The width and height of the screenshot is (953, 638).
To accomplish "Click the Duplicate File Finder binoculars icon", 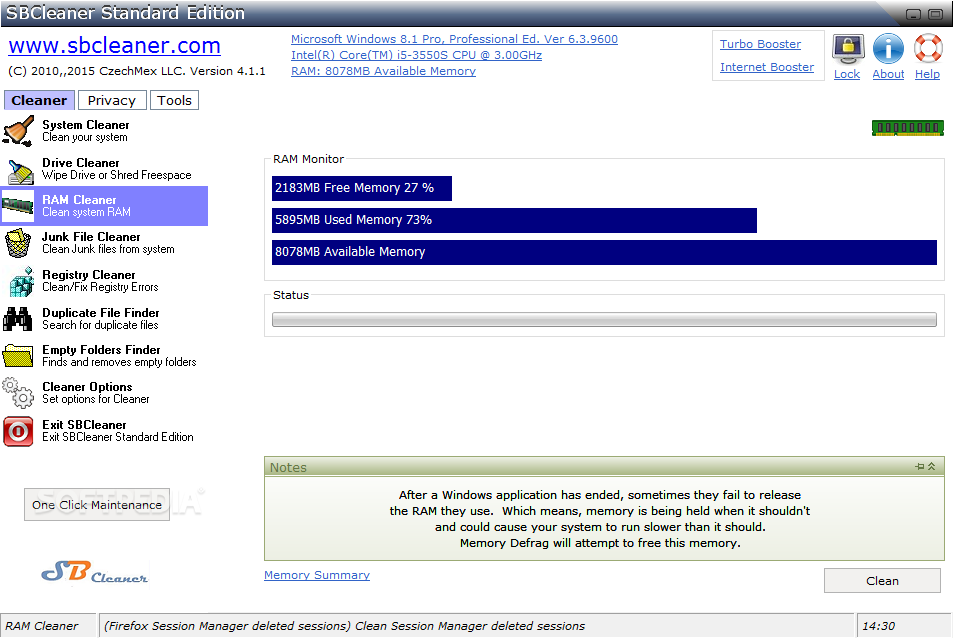I will pos(18,318).
